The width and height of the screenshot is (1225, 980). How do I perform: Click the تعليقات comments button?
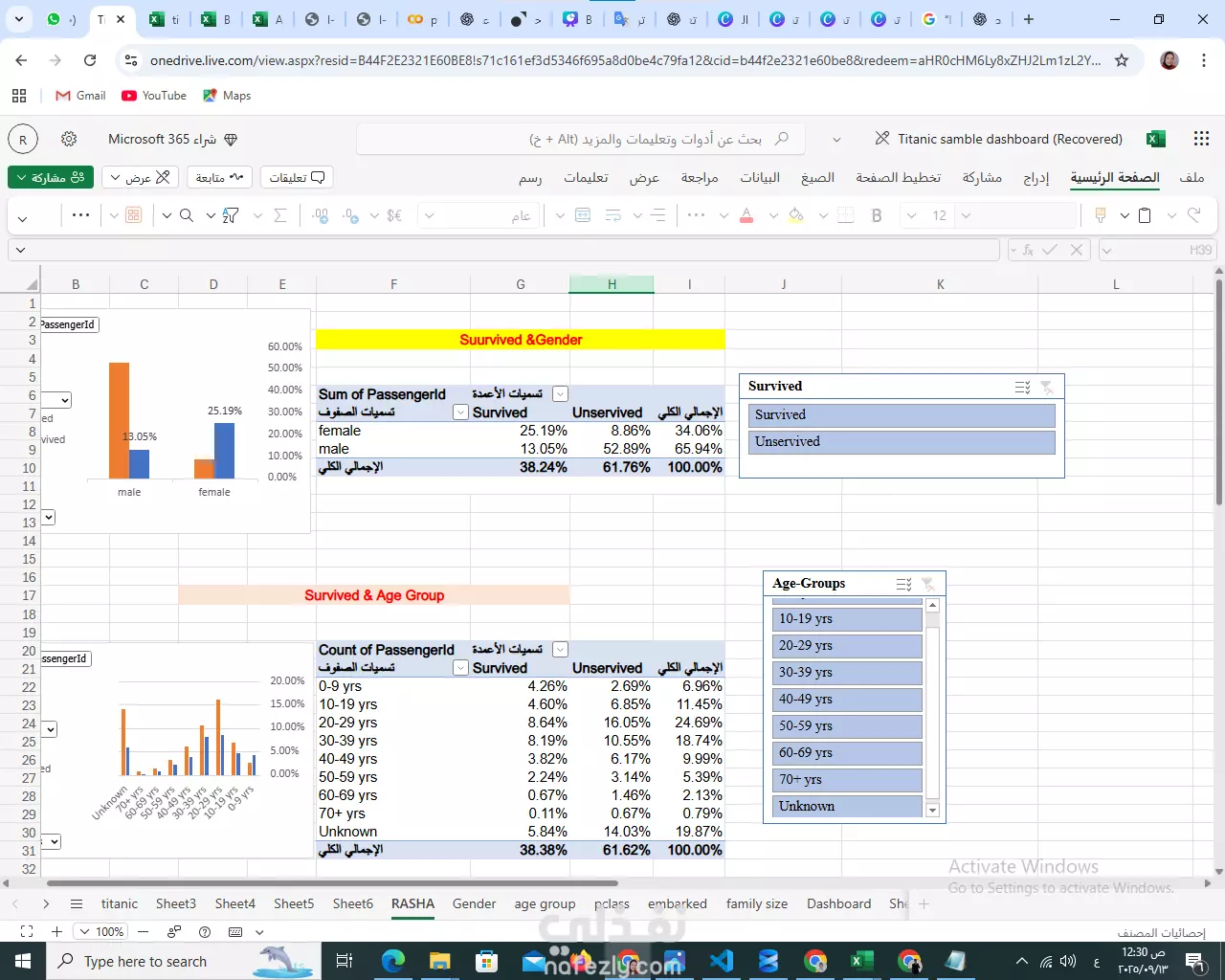(x=297, y=177)
